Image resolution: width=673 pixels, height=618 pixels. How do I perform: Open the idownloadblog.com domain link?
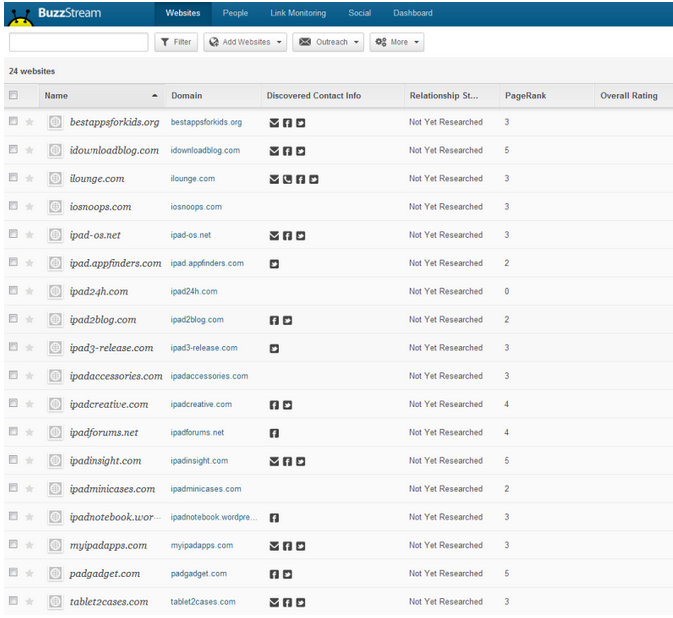[x=205, y=150]
